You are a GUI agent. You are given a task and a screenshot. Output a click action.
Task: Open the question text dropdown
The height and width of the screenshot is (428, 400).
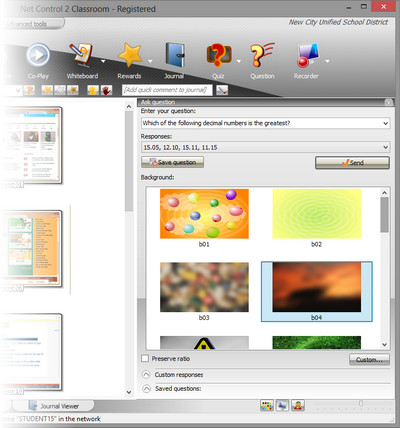coord(386,123)
